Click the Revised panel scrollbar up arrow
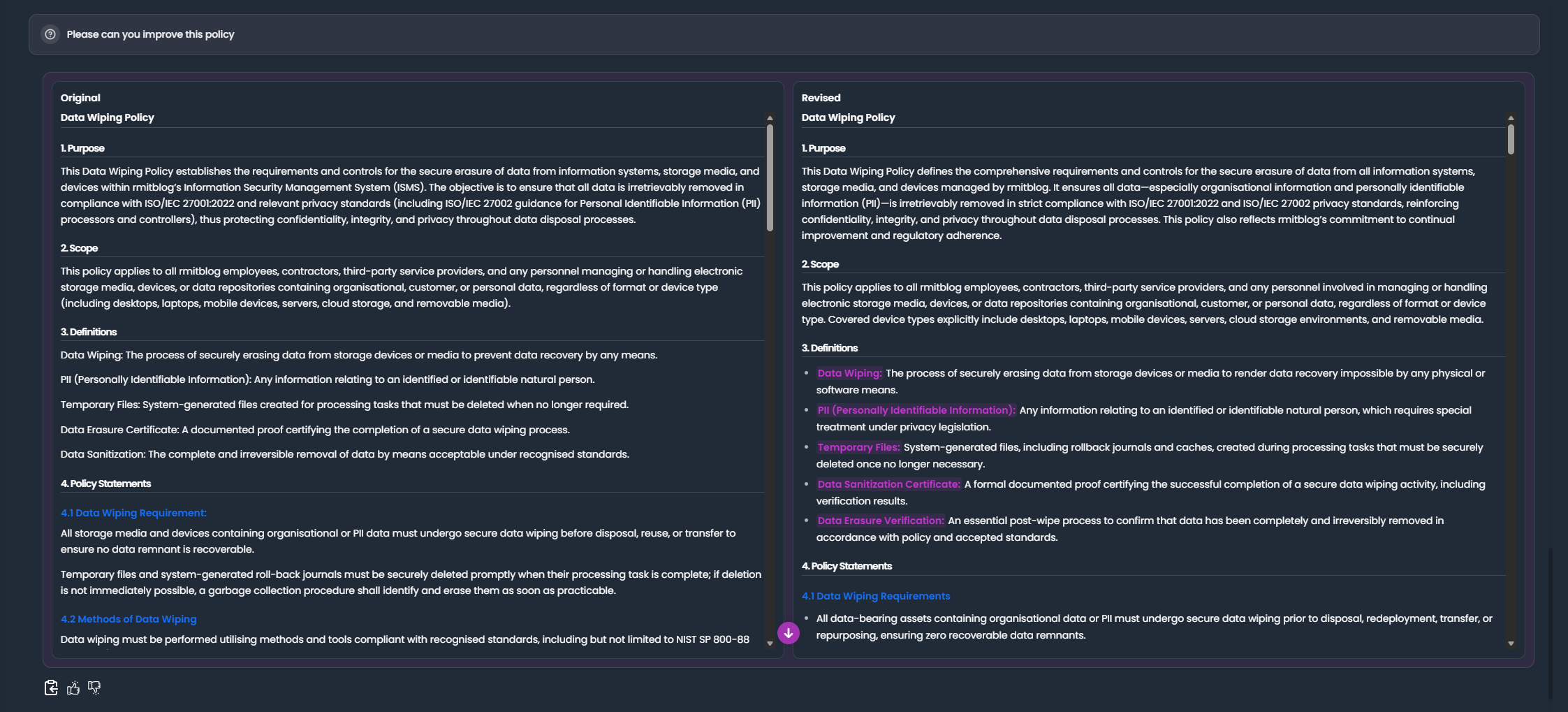Viewport: 1568px width, 712px height. tap(1511, 118)
